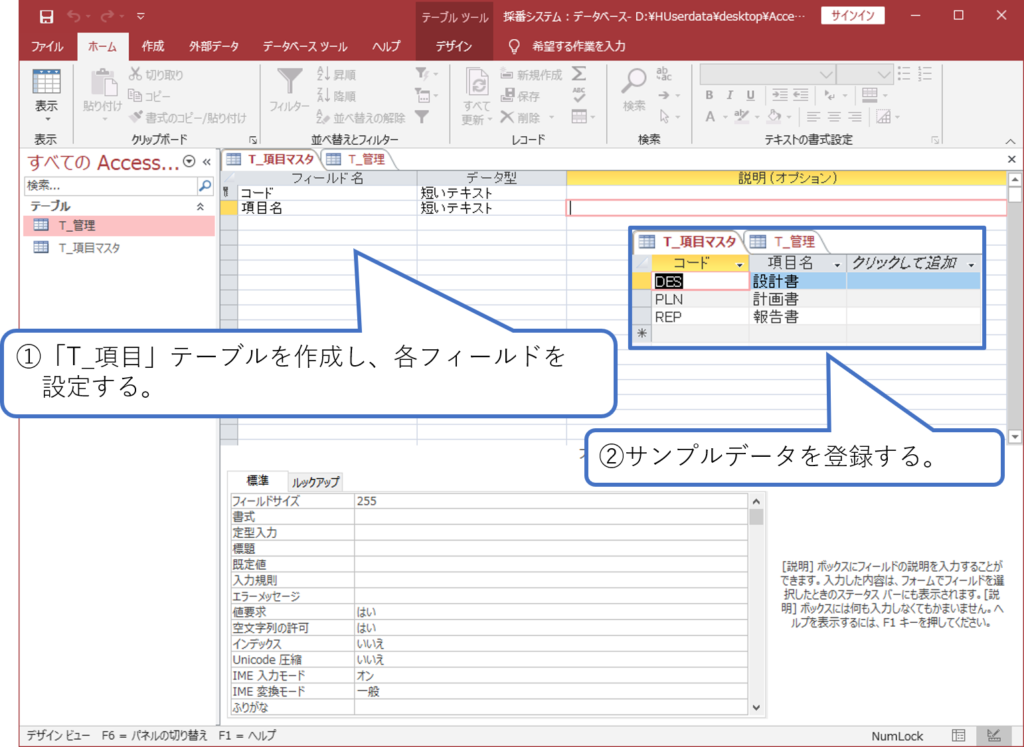Click the font color A icon
This screenshot has width=1024, height=747.
tap(711, 117)
